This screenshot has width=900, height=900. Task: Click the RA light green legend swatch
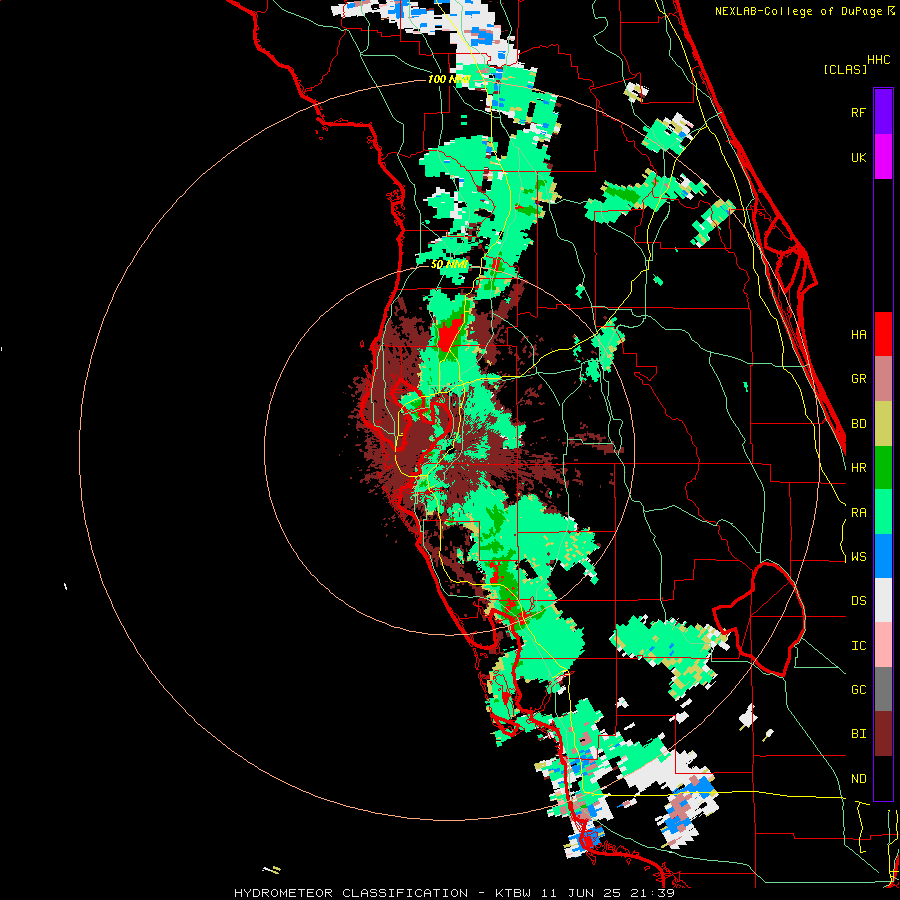click(x=883, y=512)
